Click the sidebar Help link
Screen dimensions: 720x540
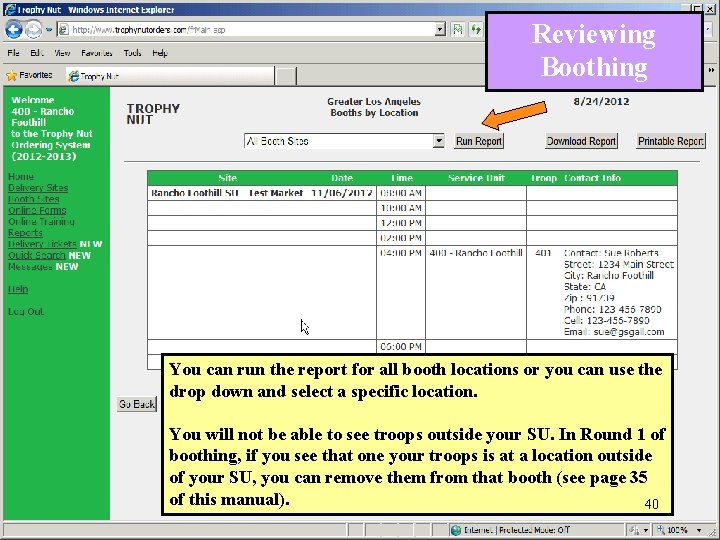click(18, 289)
